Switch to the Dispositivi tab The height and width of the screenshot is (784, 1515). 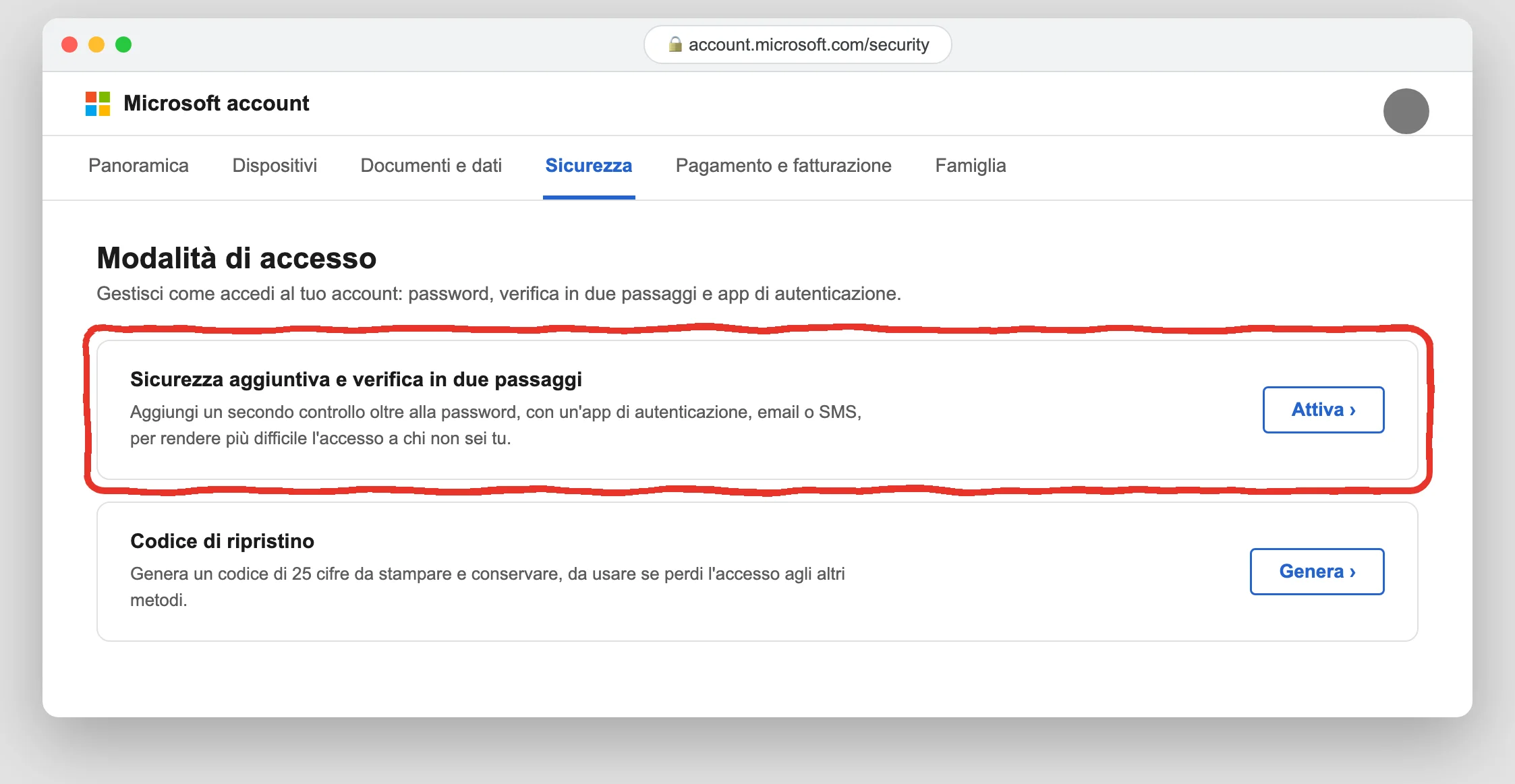(275, 166)
